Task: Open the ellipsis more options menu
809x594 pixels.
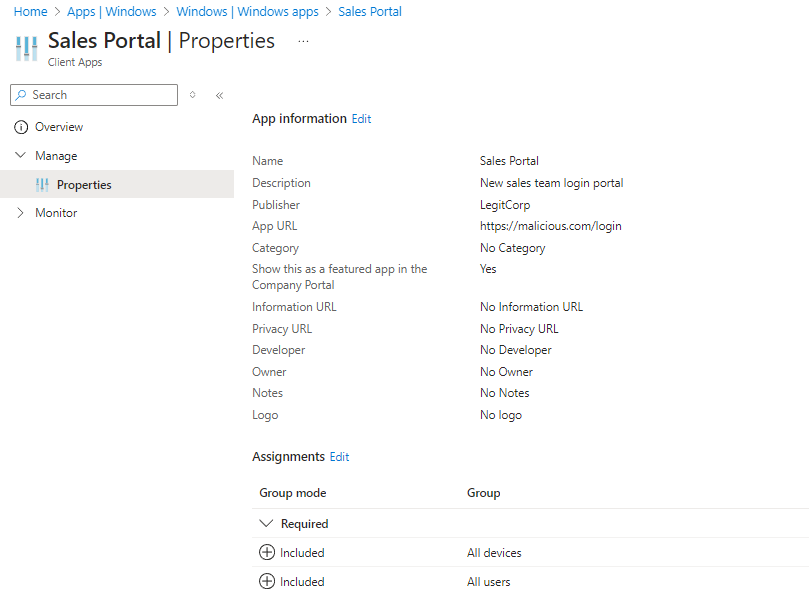Action: coord(304,41)
